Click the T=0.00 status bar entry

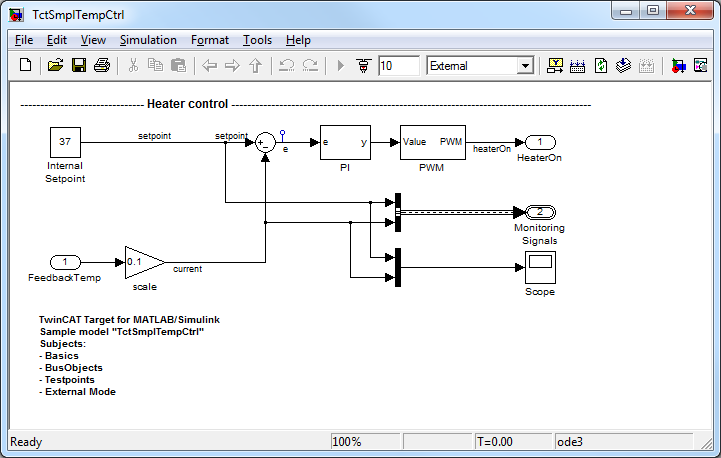pyautogui.click(x=513, y=442)
